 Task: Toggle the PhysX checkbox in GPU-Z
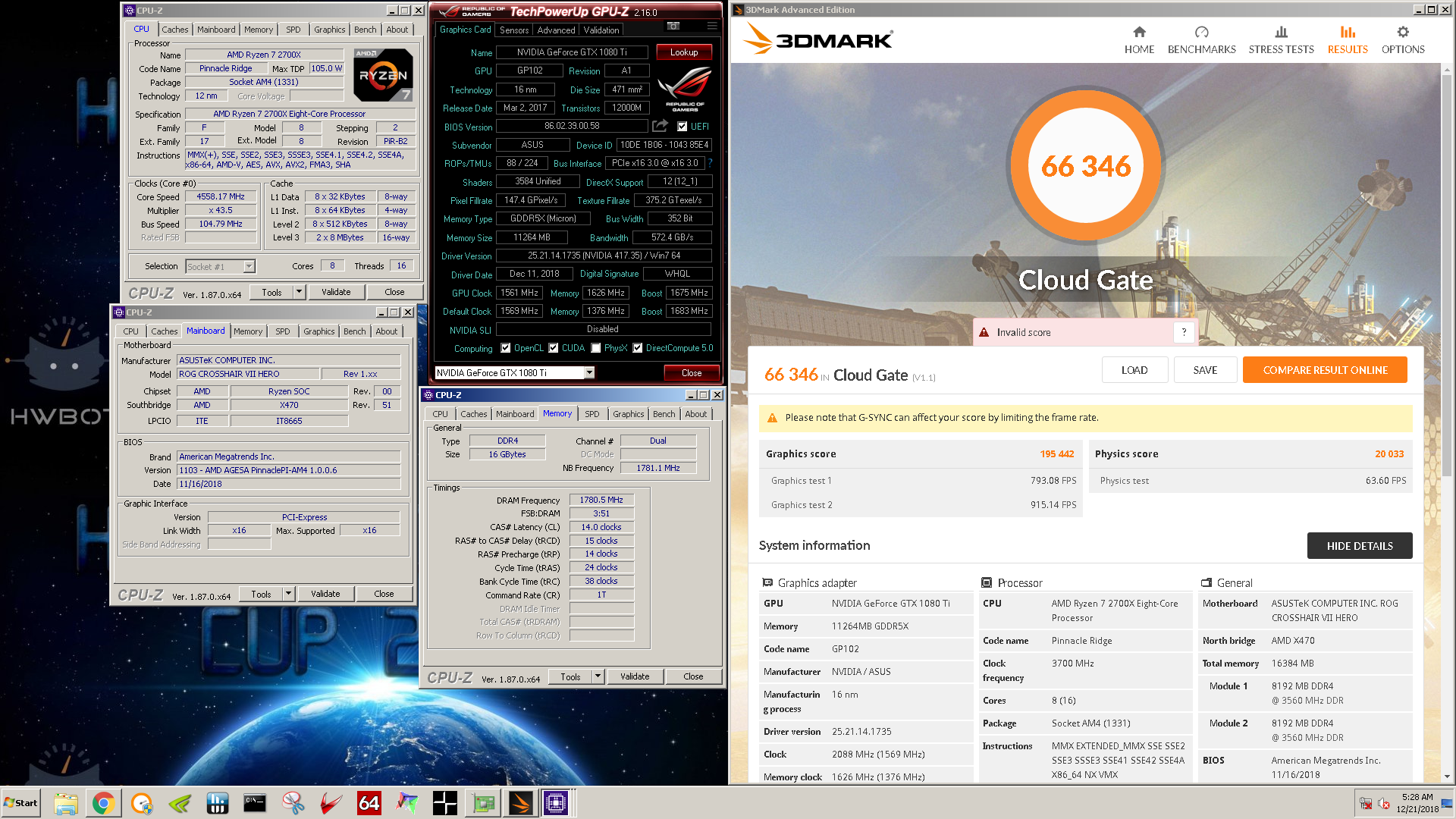(x=596, y=348)
